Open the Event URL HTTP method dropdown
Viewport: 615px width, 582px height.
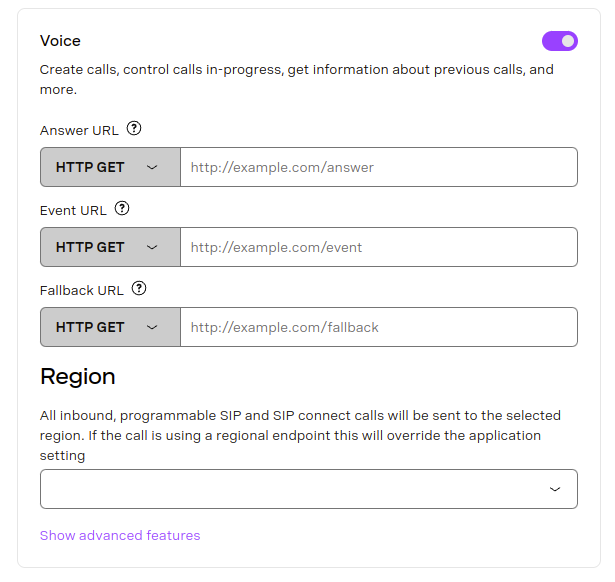110,247
